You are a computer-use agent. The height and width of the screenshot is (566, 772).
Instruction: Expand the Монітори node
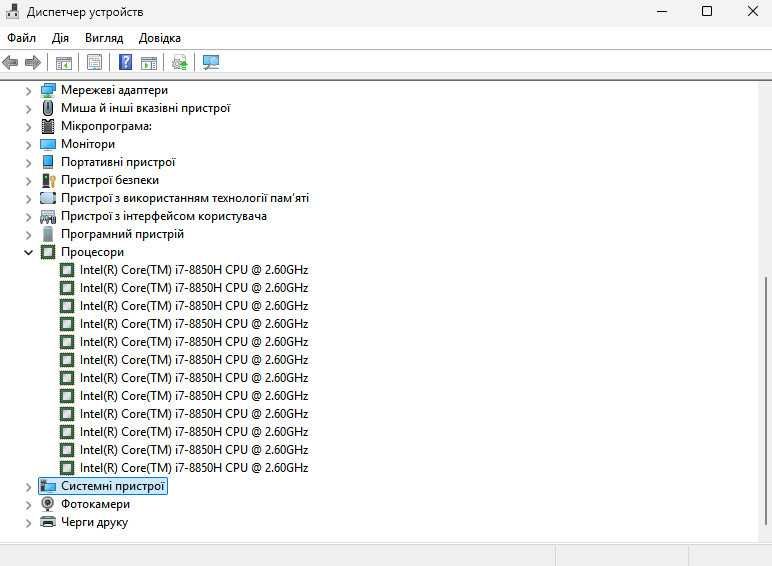pos(28,145)
